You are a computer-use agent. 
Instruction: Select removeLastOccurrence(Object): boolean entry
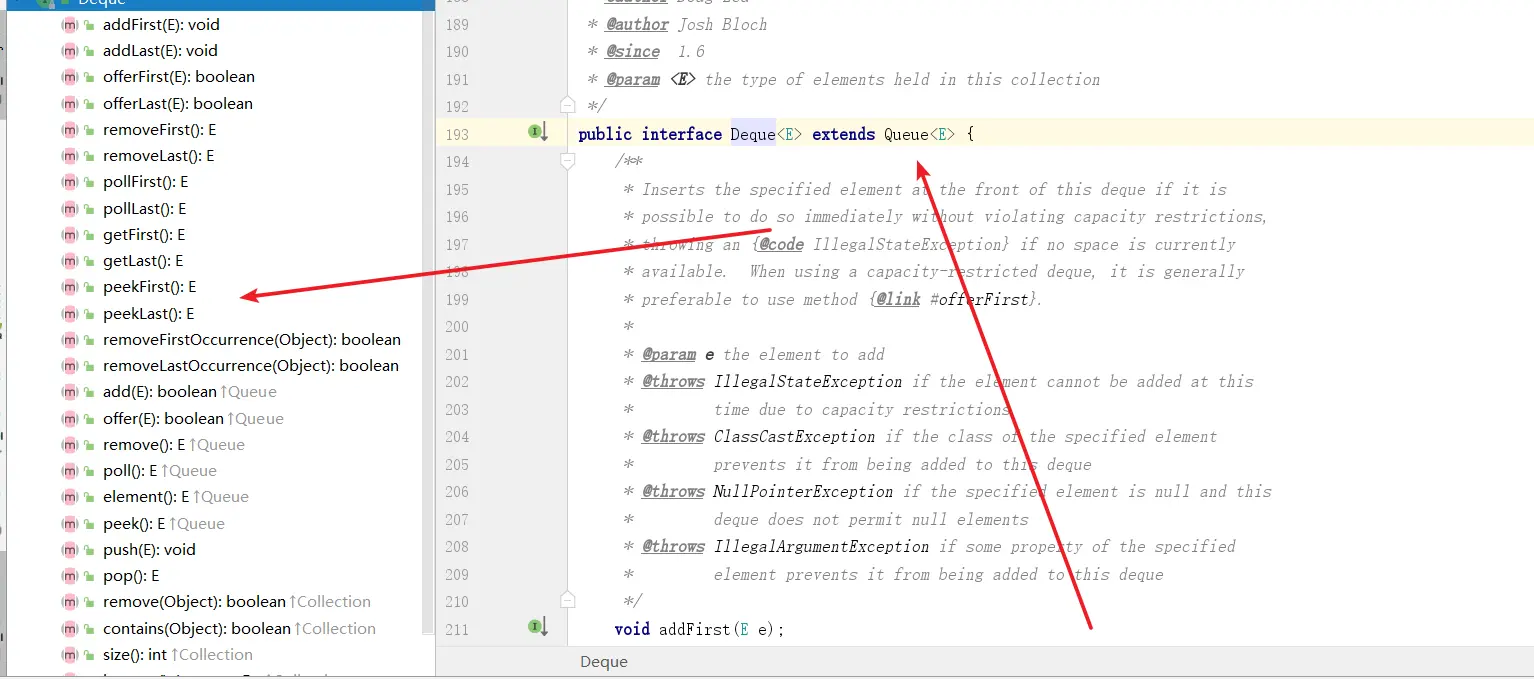[x=251, y=365]
